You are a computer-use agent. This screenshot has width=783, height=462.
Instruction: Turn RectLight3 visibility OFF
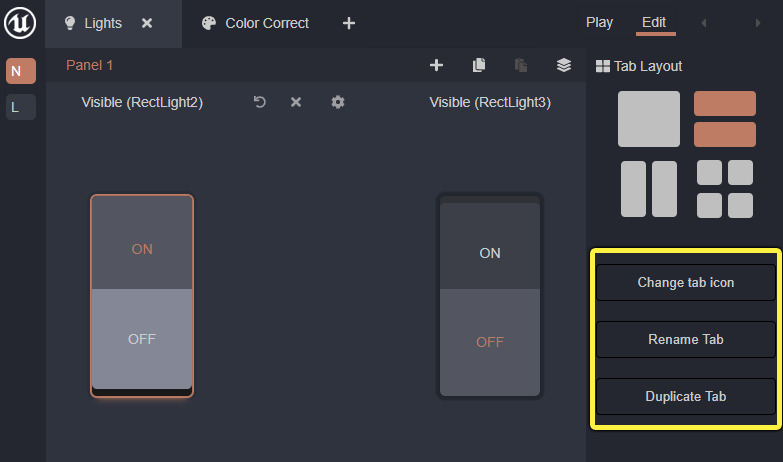(490, 342)
